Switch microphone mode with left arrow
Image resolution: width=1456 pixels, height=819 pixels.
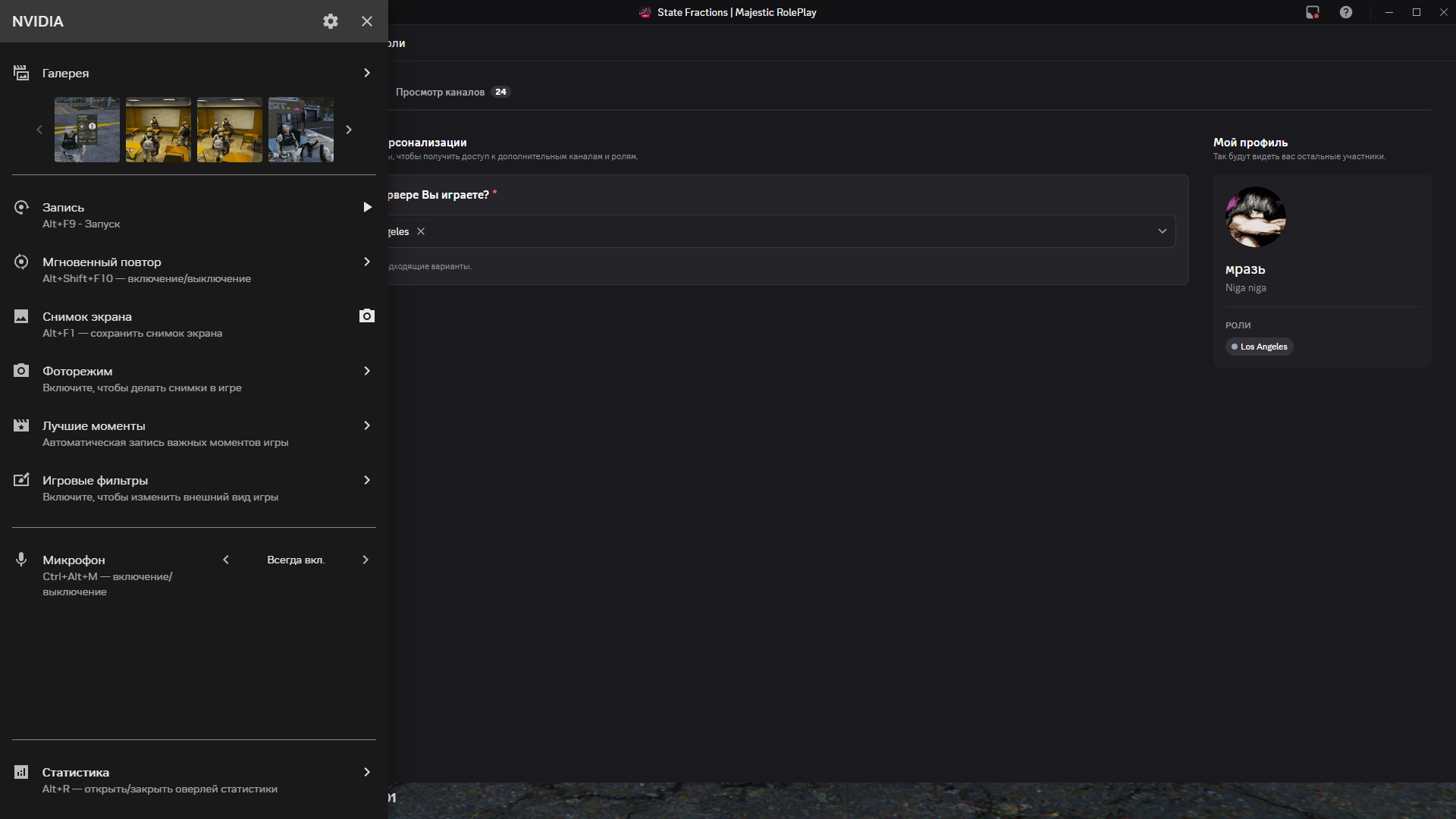226,560
